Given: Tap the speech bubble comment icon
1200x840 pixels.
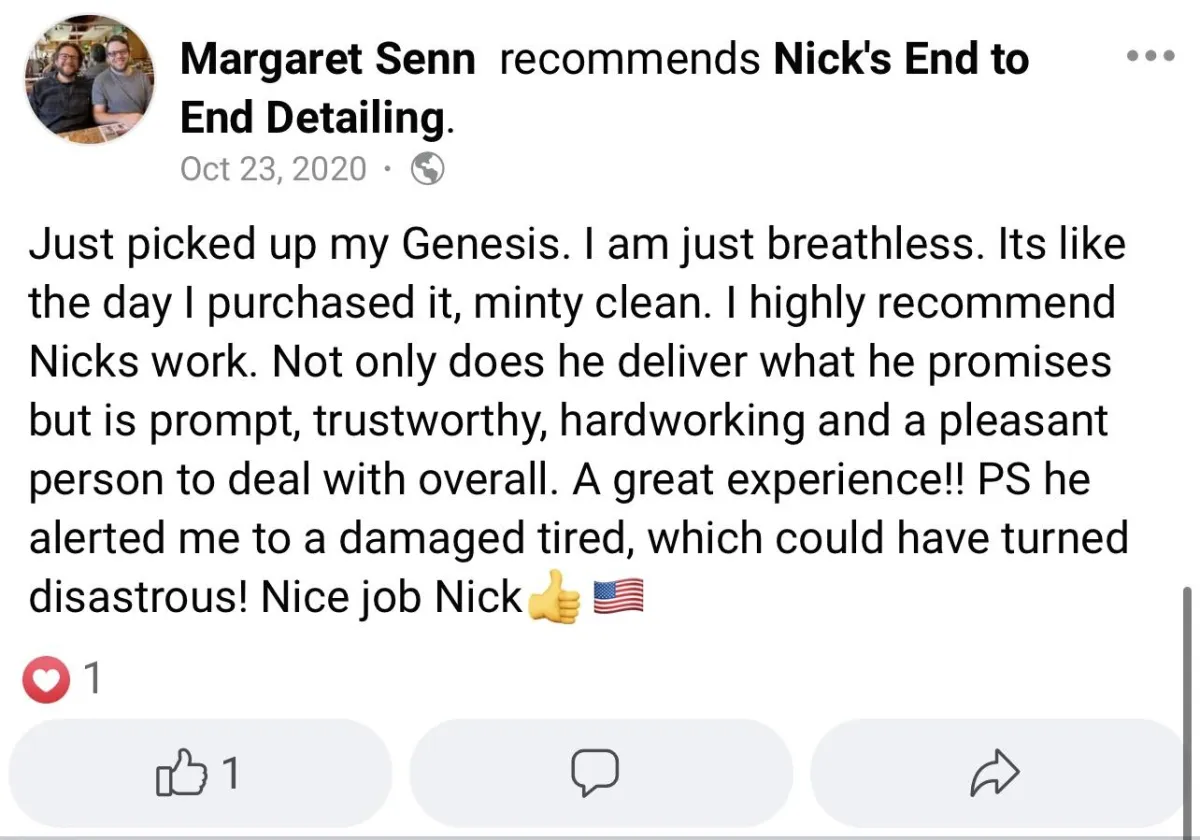Looking at the screenshot, I should coord(595,773).
